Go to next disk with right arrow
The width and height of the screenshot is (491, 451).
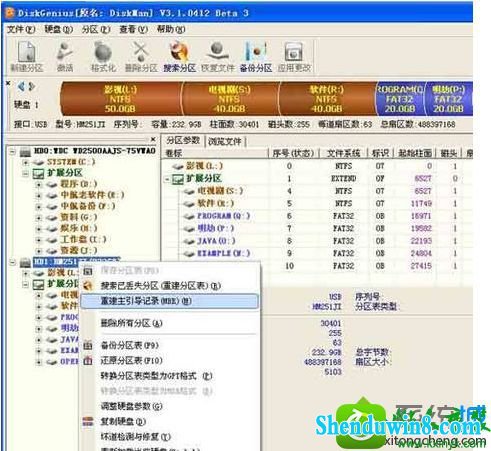coord(32,87)
